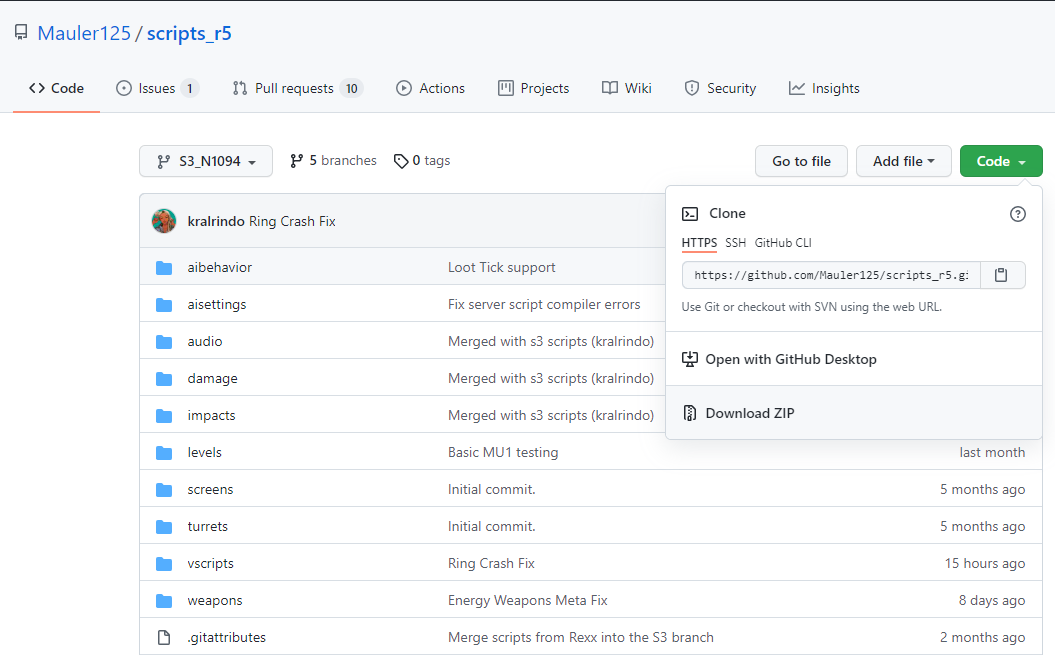Viewport: 1055px width, 655px height.
Task: Open the Issues tab
Action: coord(157,88)
